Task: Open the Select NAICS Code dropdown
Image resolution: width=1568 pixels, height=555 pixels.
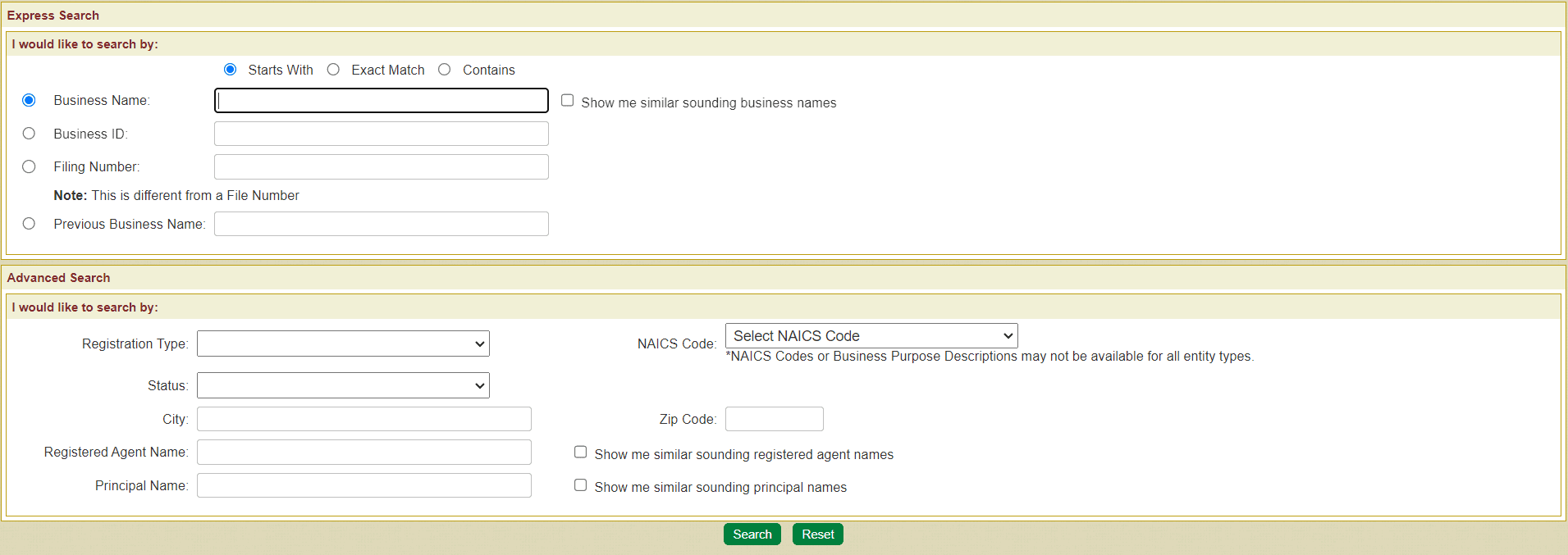Action: (871, 336)
